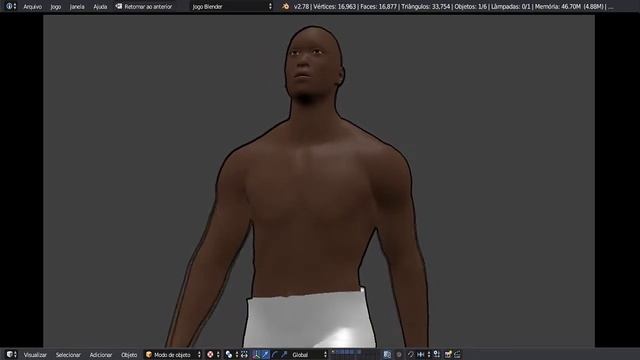Open the pivot point dropdown

coord(231,355)
